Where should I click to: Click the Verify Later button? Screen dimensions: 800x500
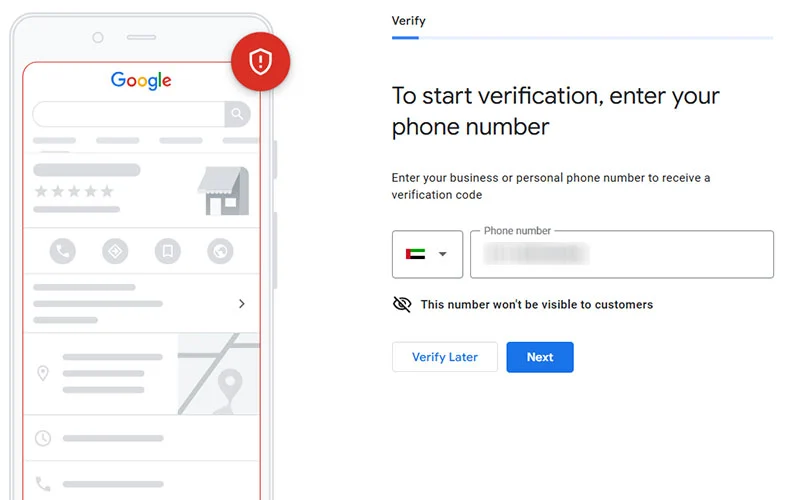(x=444, y=357)
